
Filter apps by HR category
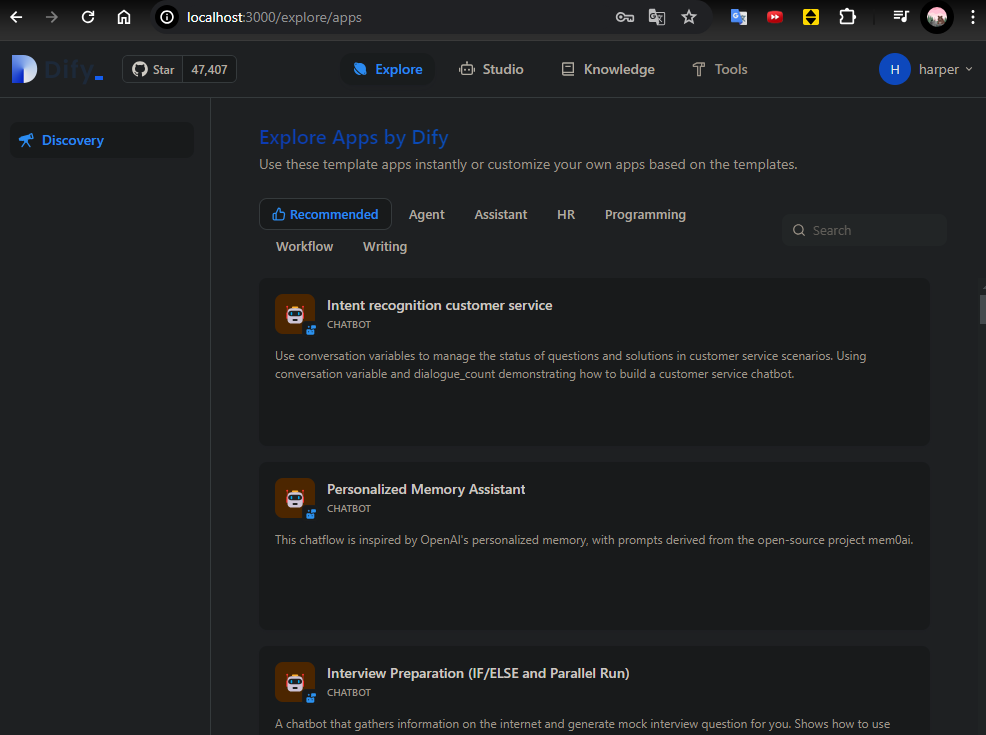566,214
